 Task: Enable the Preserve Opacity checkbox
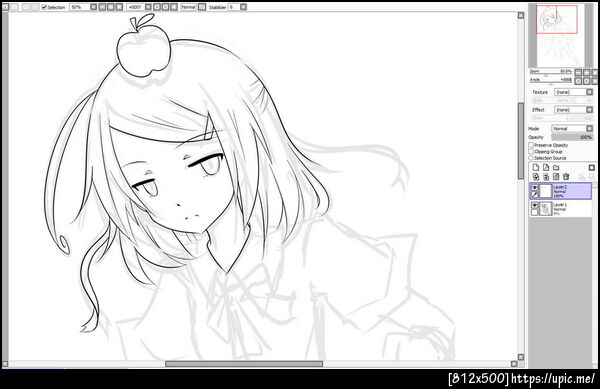(531, 145)
